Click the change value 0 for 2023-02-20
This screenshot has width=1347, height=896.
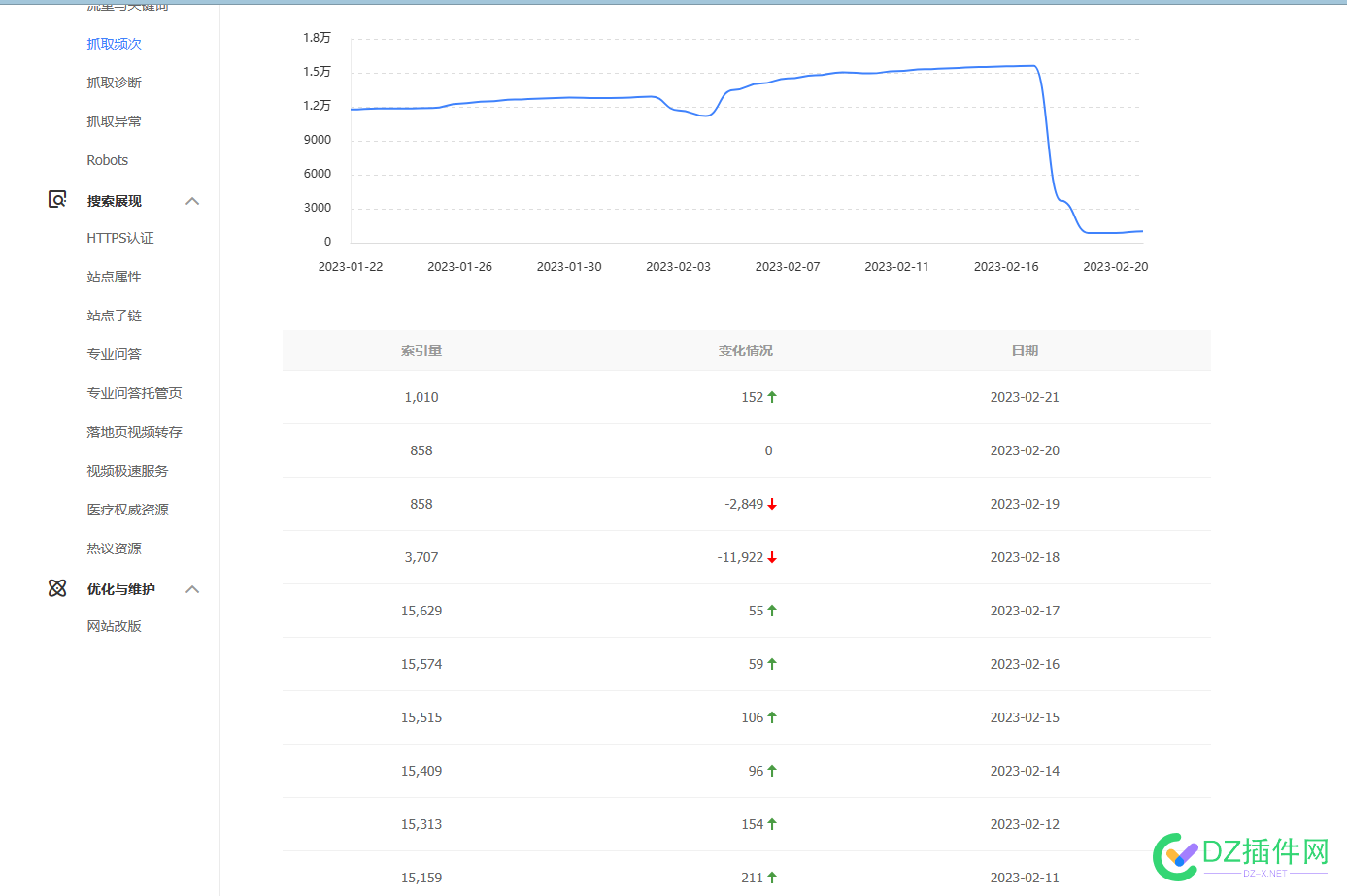(768, 450)
